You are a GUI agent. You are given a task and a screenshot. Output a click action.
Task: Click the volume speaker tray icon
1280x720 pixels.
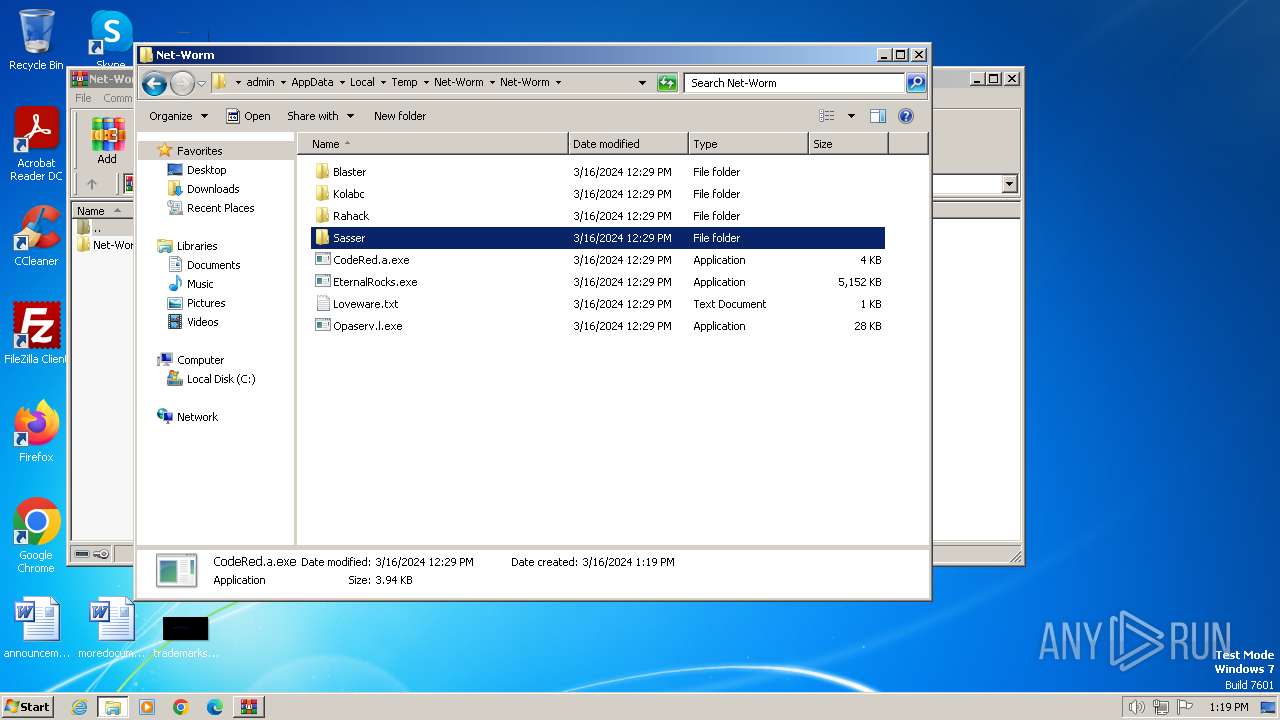(1136, 707)
